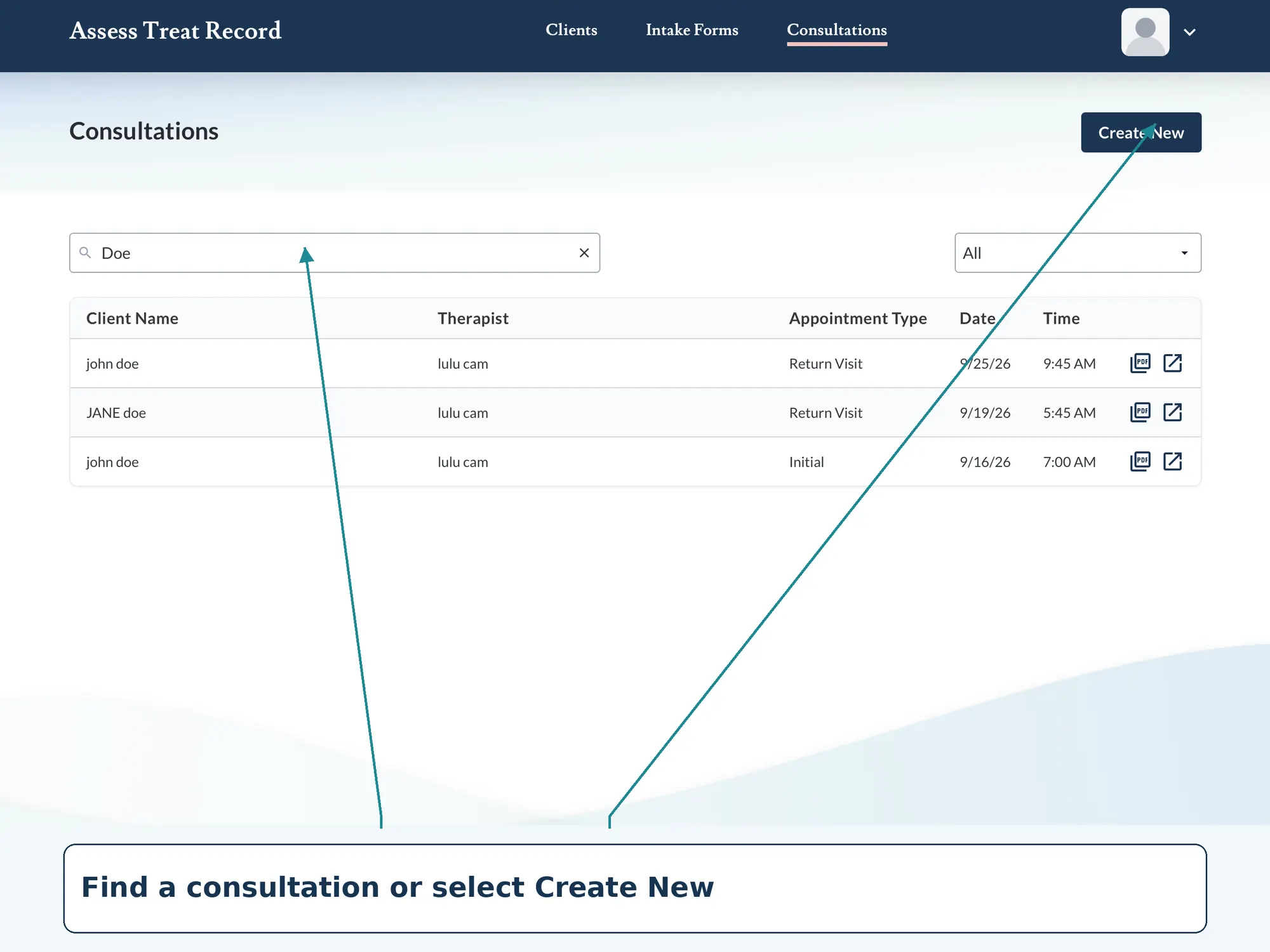
Task: Open john doe Initial consultation record
Action: click(x=1172, y=461)
